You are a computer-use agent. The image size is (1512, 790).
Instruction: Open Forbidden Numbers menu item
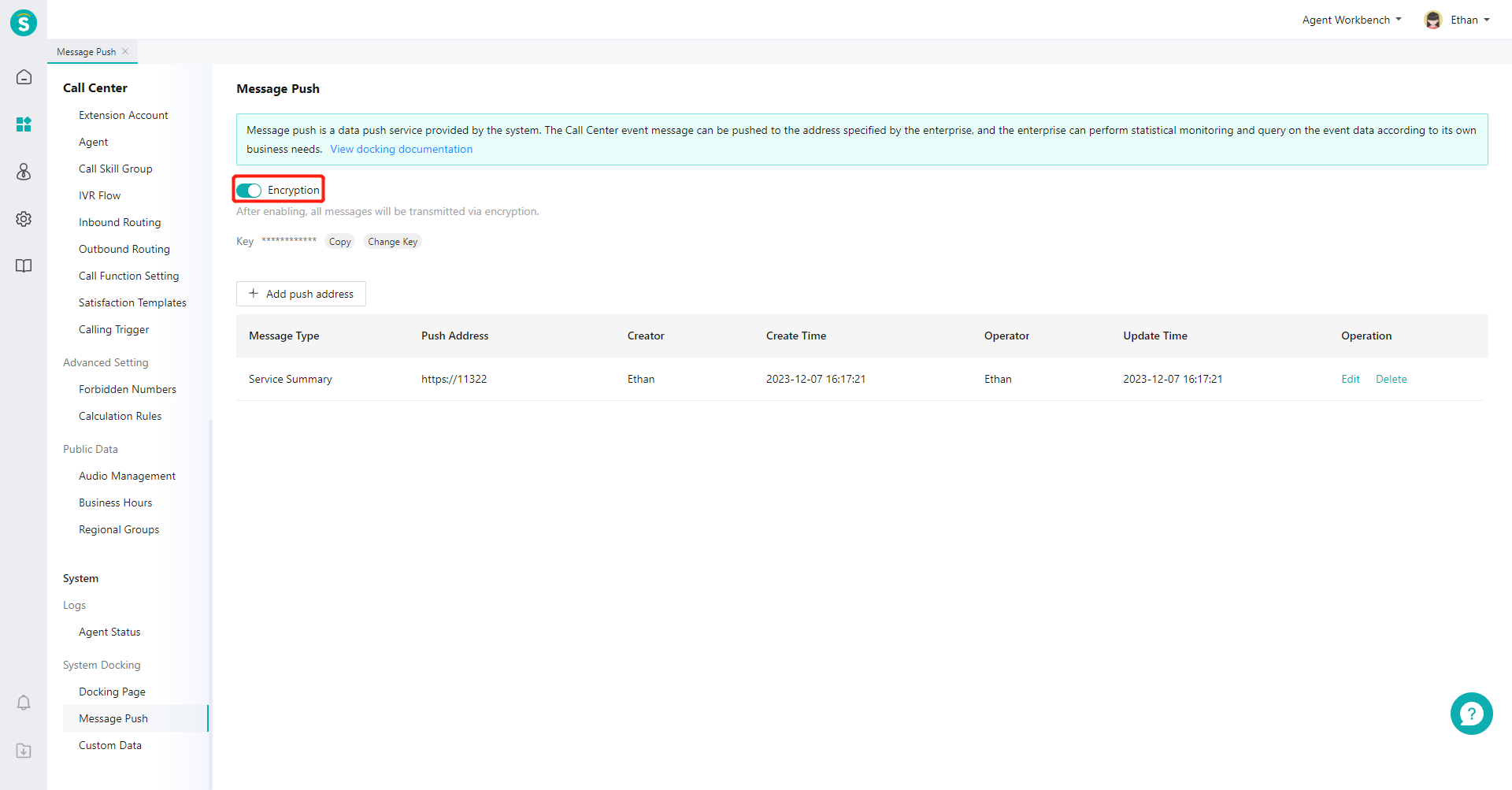tap(128, 389)
